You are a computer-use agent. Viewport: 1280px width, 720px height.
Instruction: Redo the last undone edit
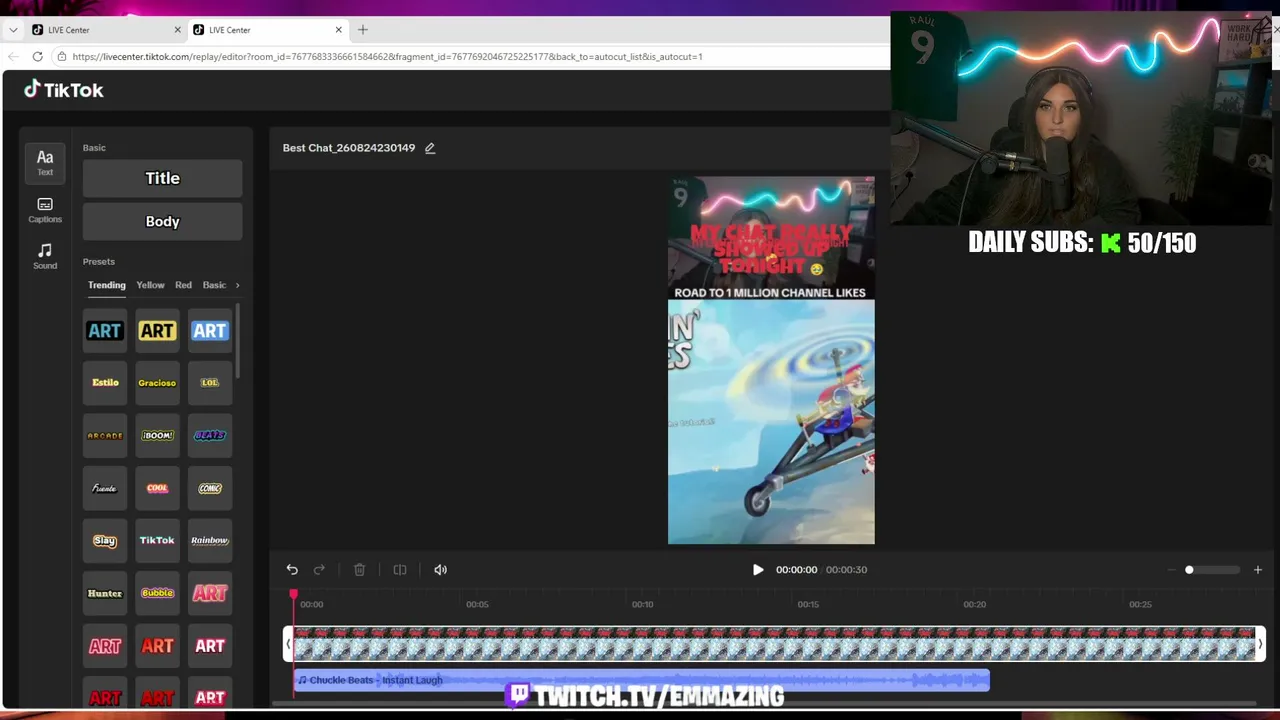(319, 570)
